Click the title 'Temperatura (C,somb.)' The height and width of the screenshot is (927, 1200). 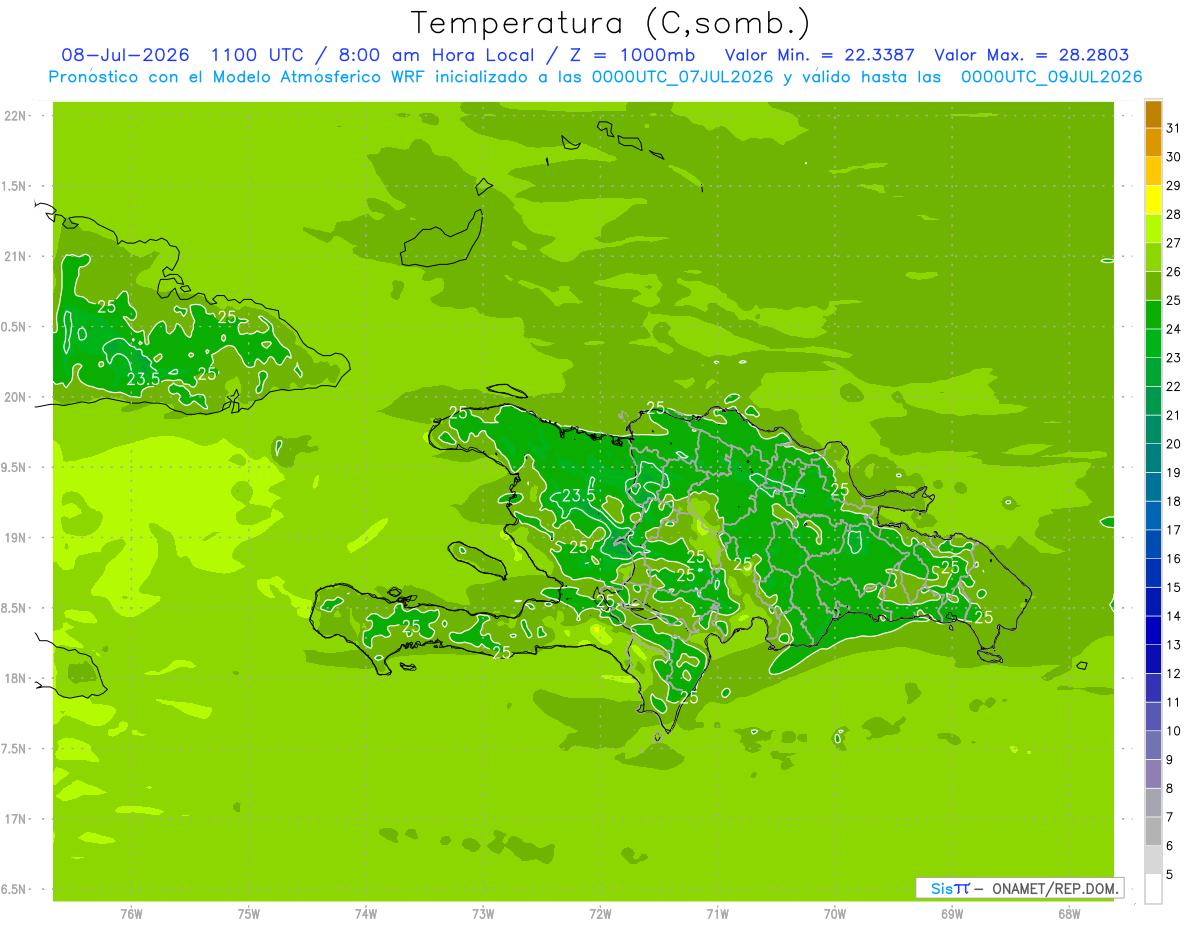click(611, 24)
